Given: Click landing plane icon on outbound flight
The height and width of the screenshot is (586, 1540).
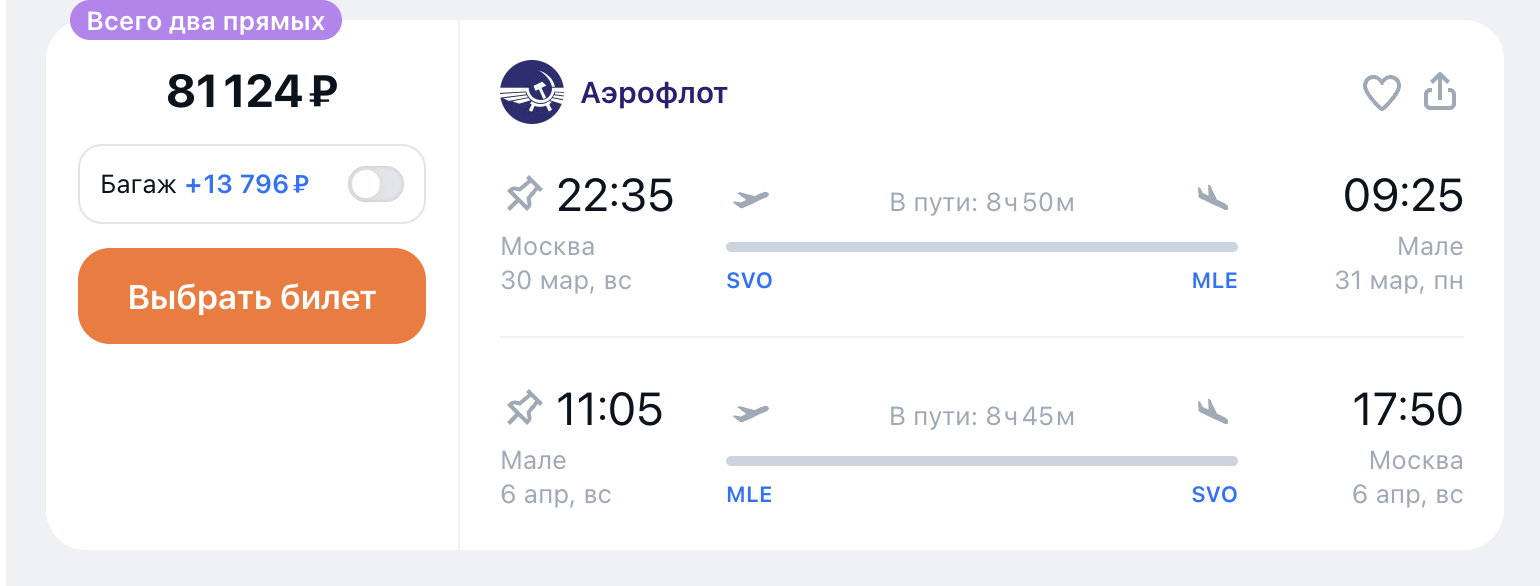Looking at the screenshot, I should (1212, 199).
